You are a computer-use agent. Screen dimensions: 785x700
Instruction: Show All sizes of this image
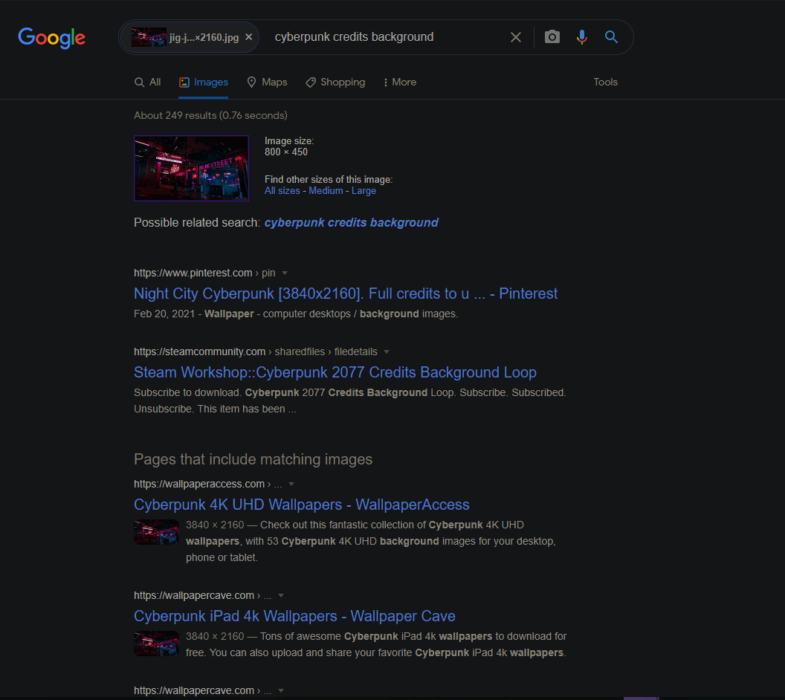point(282,191)
